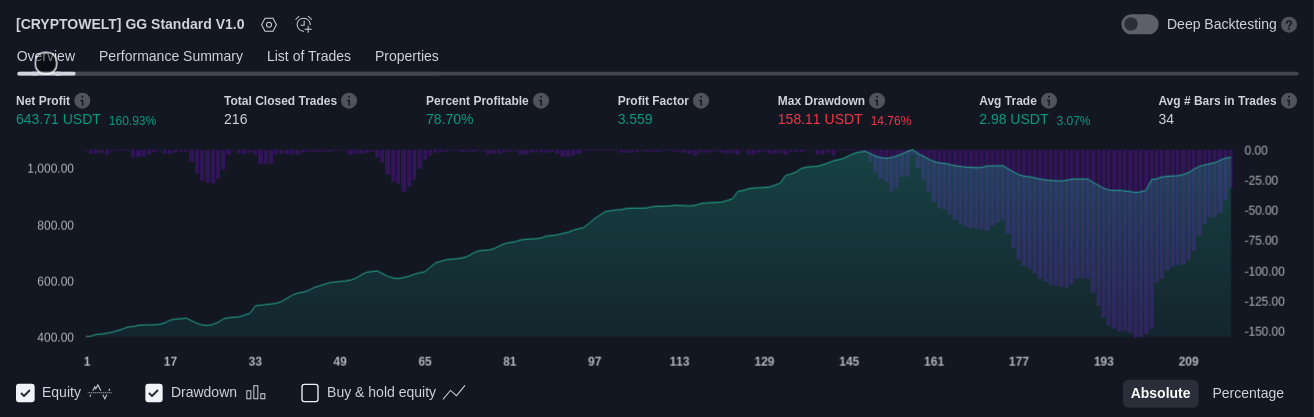Click info icon next to Net Profit
1314x417 pixels.
[x=82, y=101]
